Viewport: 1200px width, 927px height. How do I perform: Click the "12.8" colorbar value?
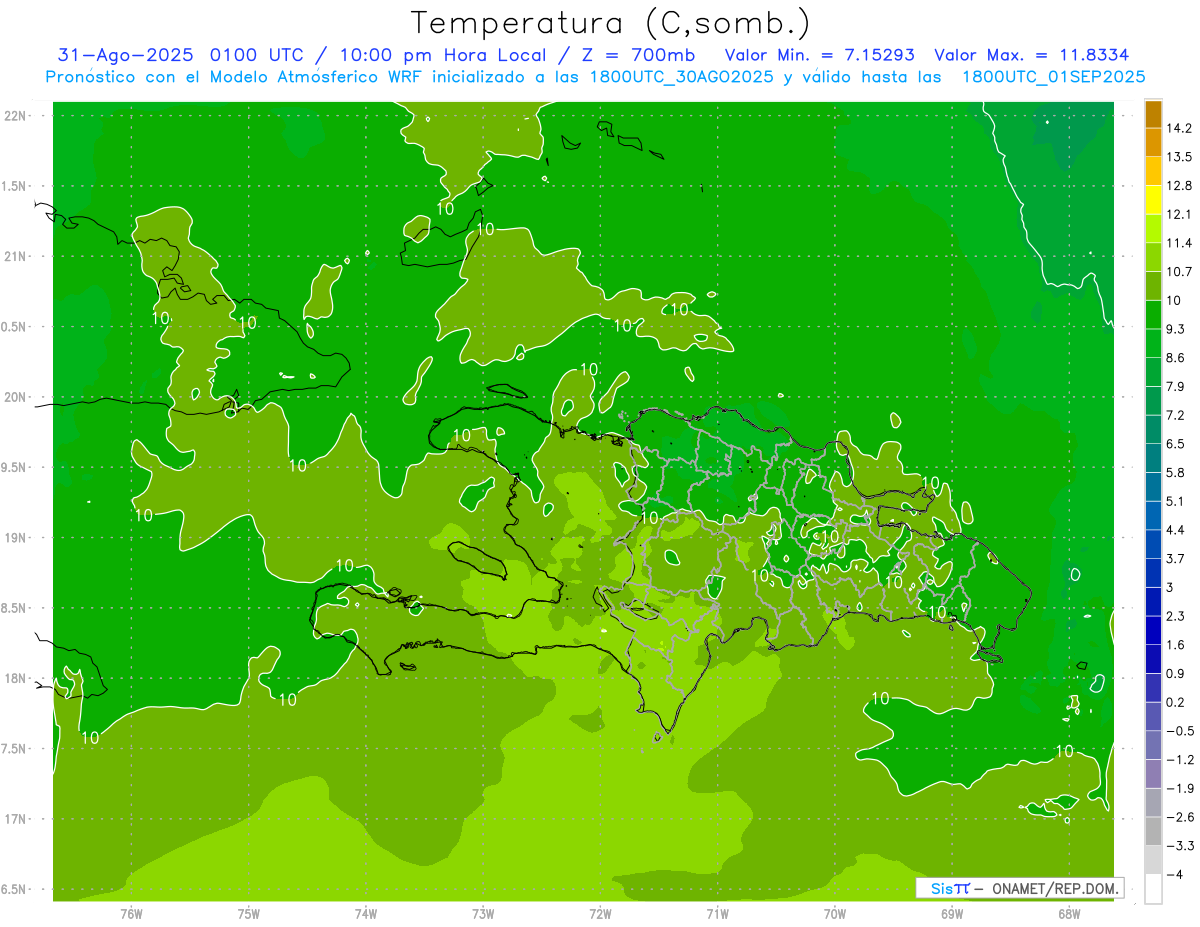[x=1179, y=185]
